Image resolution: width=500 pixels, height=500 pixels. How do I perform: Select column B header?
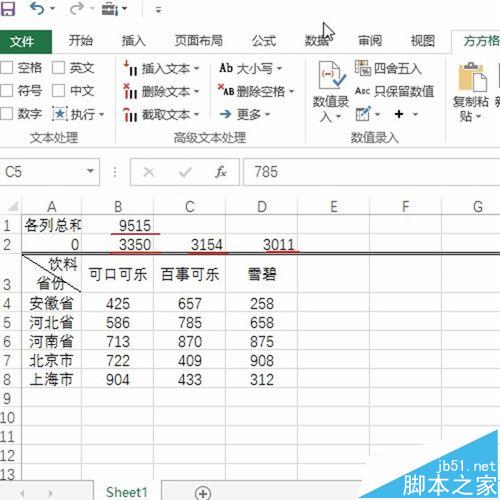118,207
